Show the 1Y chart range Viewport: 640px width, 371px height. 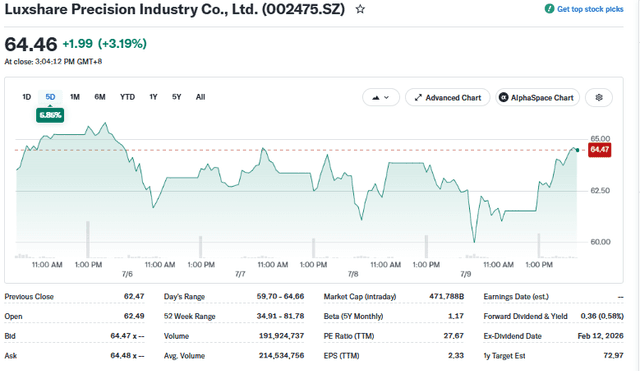153,97
